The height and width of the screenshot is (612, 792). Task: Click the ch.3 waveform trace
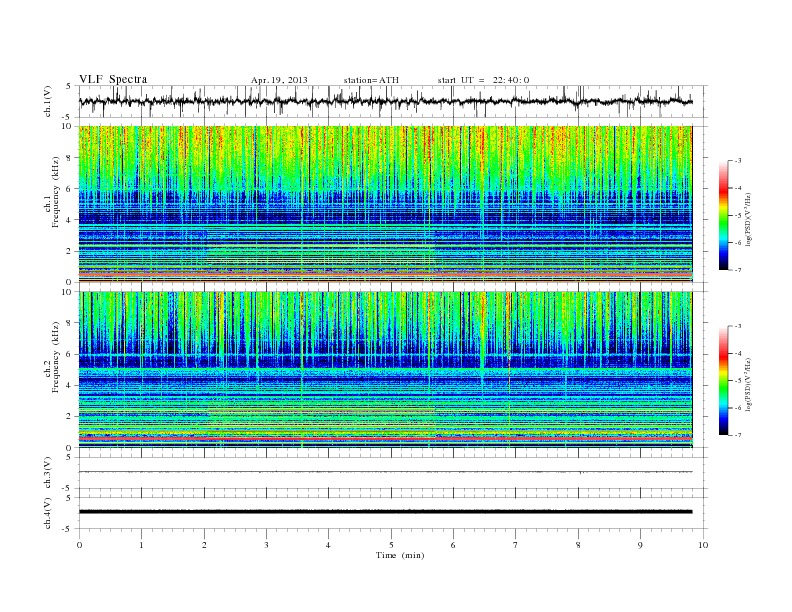tap(385, 472)
